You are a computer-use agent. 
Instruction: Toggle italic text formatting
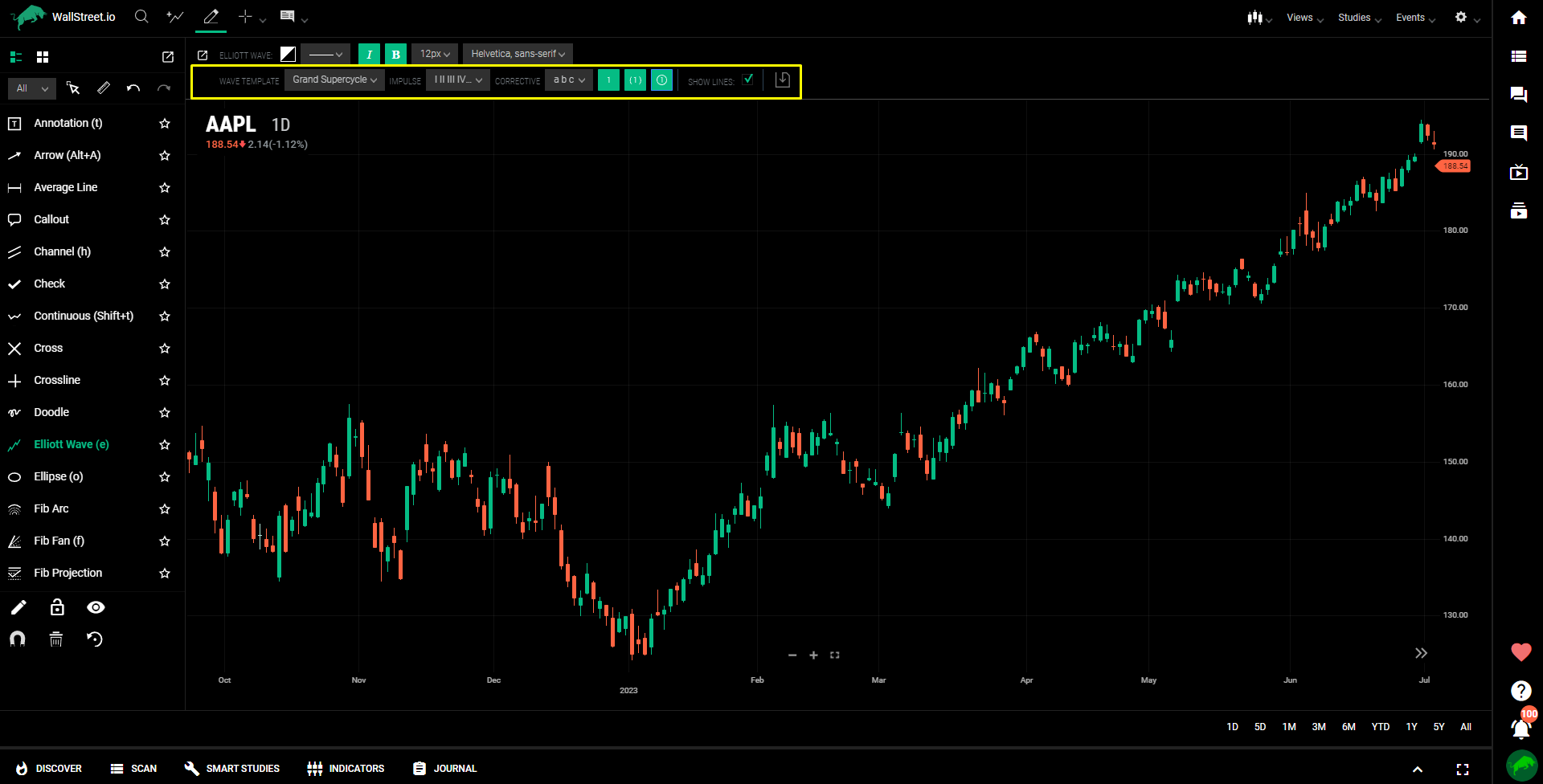tap(369, 54)
